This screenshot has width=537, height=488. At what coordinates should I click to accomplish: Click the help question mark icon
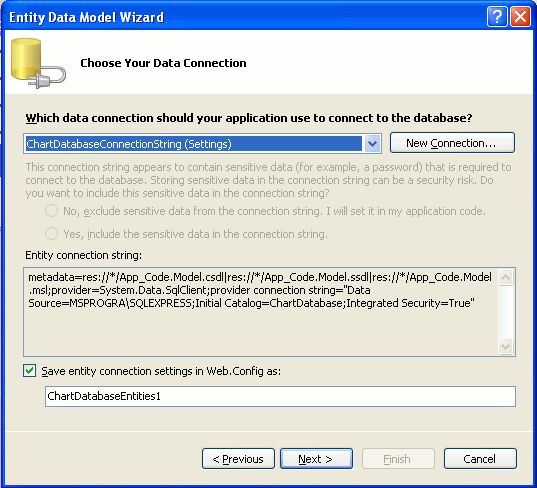click(497, 17)
